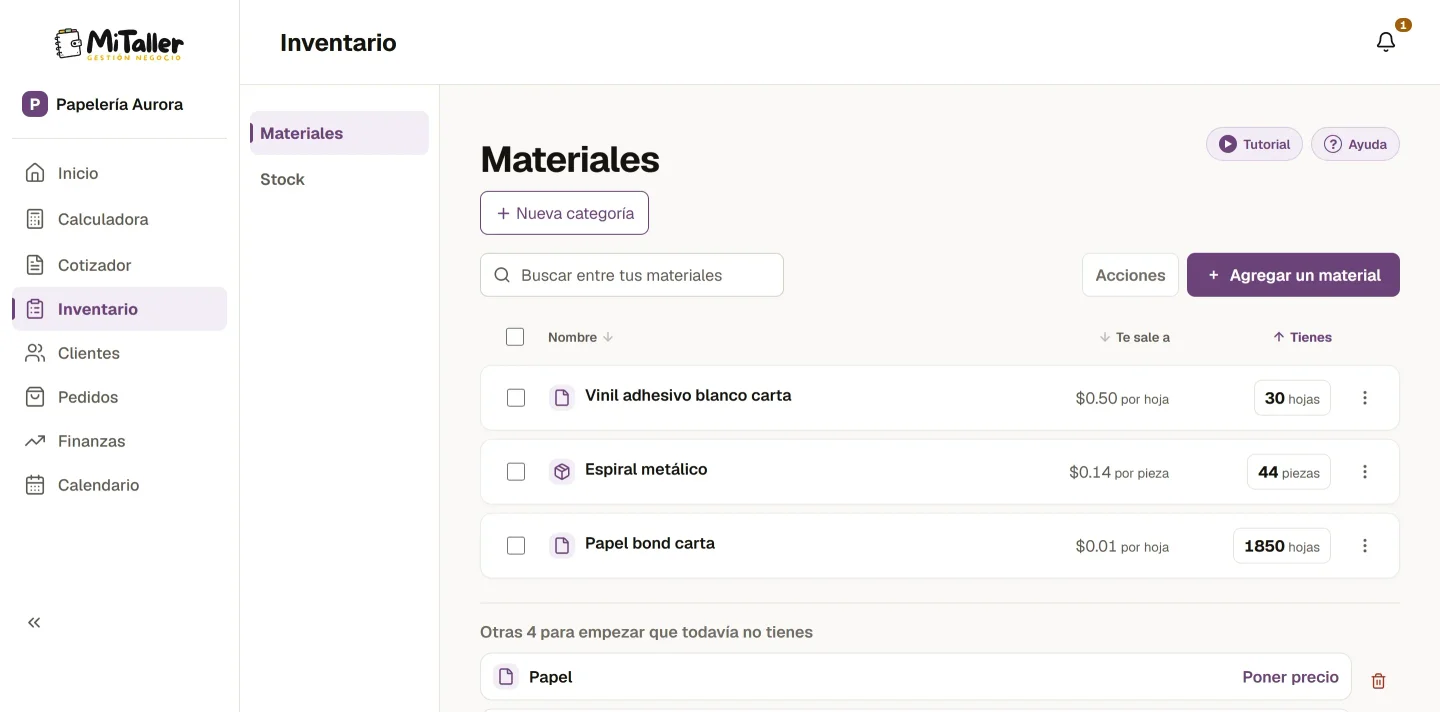Open Clientes section
Viewport: 1440px width, 712px height.
pyautogui.click(x=119, y=353)
